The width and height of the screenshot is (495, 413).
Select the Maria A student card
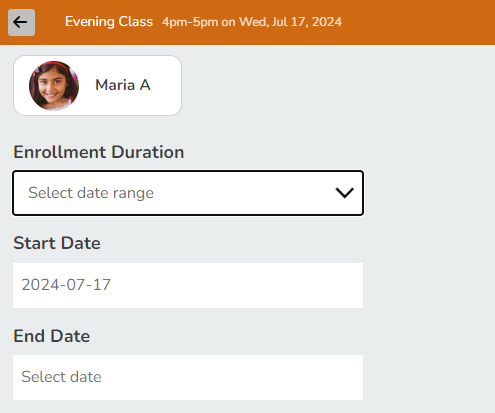pyautogui.click(x=97, y=85)
